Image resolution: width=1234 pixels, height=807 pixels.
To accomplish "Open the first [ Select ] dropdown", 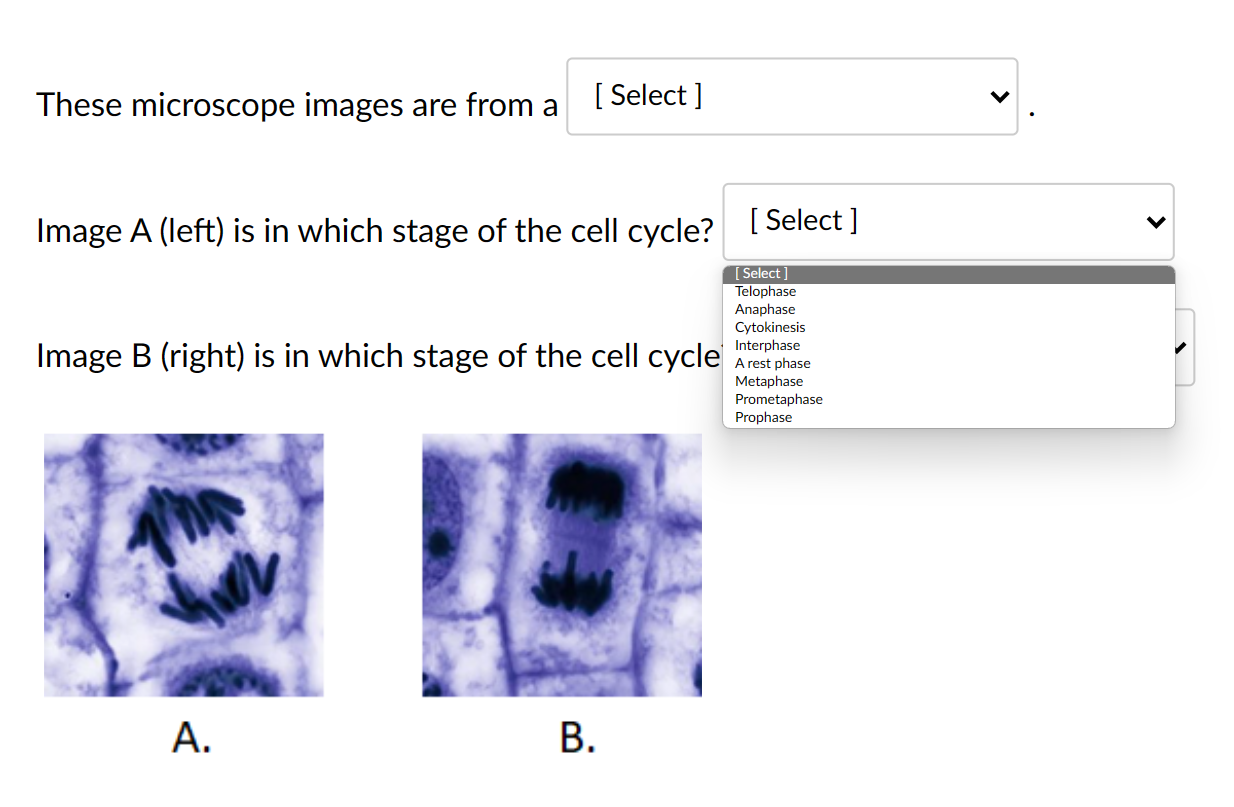I will click(792, 96).
